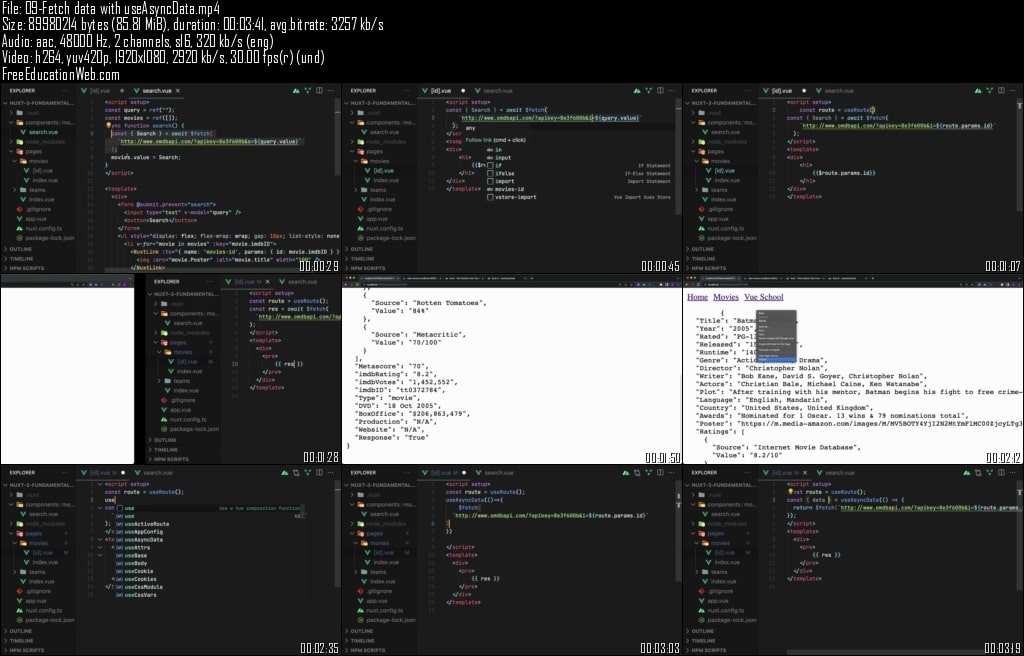Image resolution: width=1024 pixels, height=656 pixels.
Task: Click the movies.value = Search line, 00:00:29 frame
Action: tap(146, 157)
